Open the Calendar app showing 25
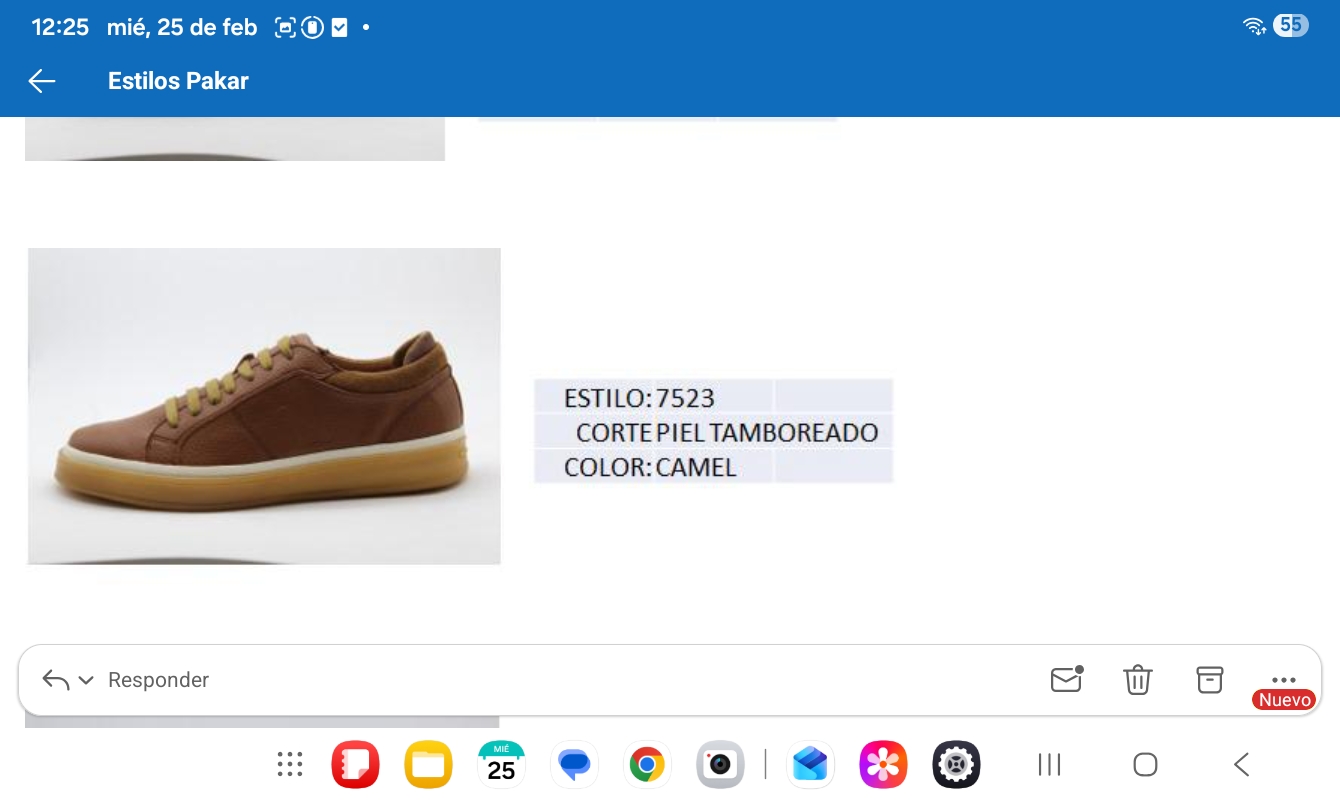Screen dimensions: 1340x800 [x=501, y=765]
